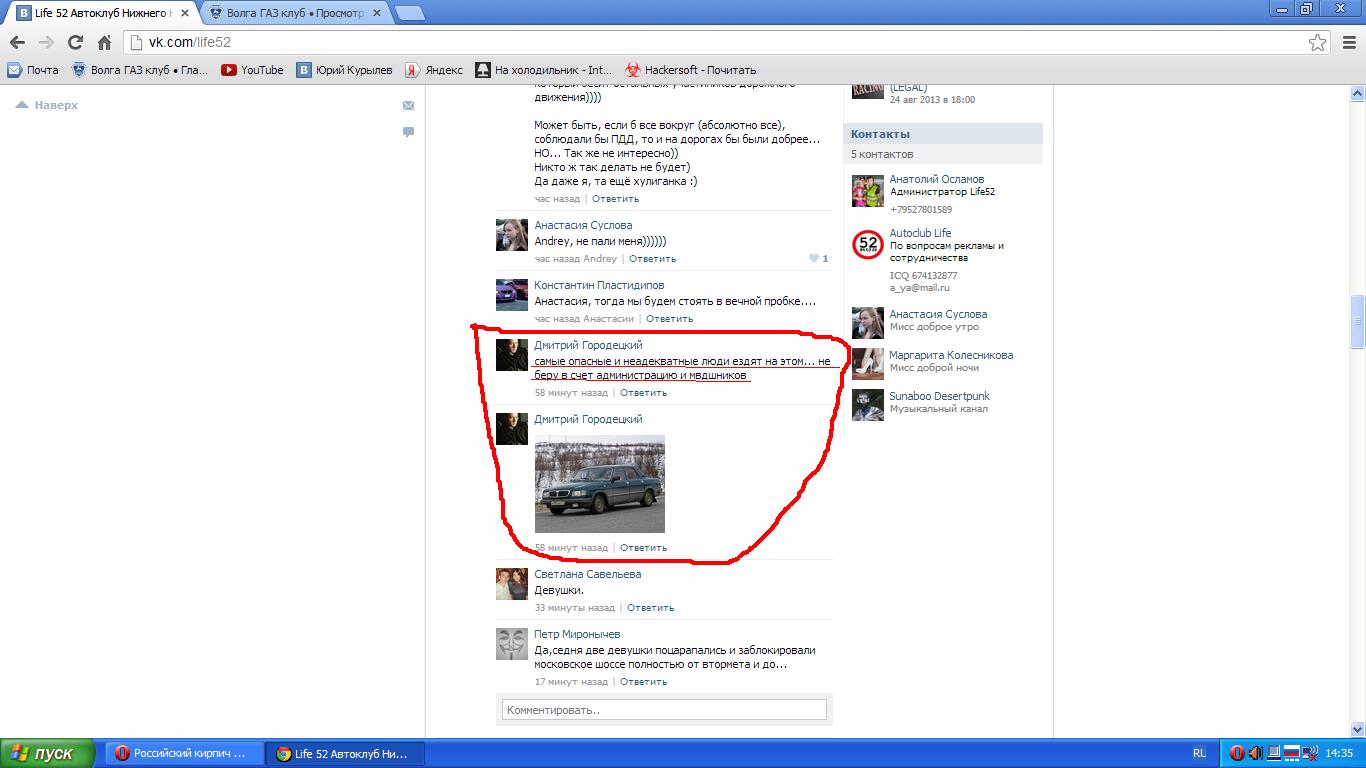Switch to the Волга ГАЗ клуб tab
The image size is (1366, 768).
[x=295, y=12]
